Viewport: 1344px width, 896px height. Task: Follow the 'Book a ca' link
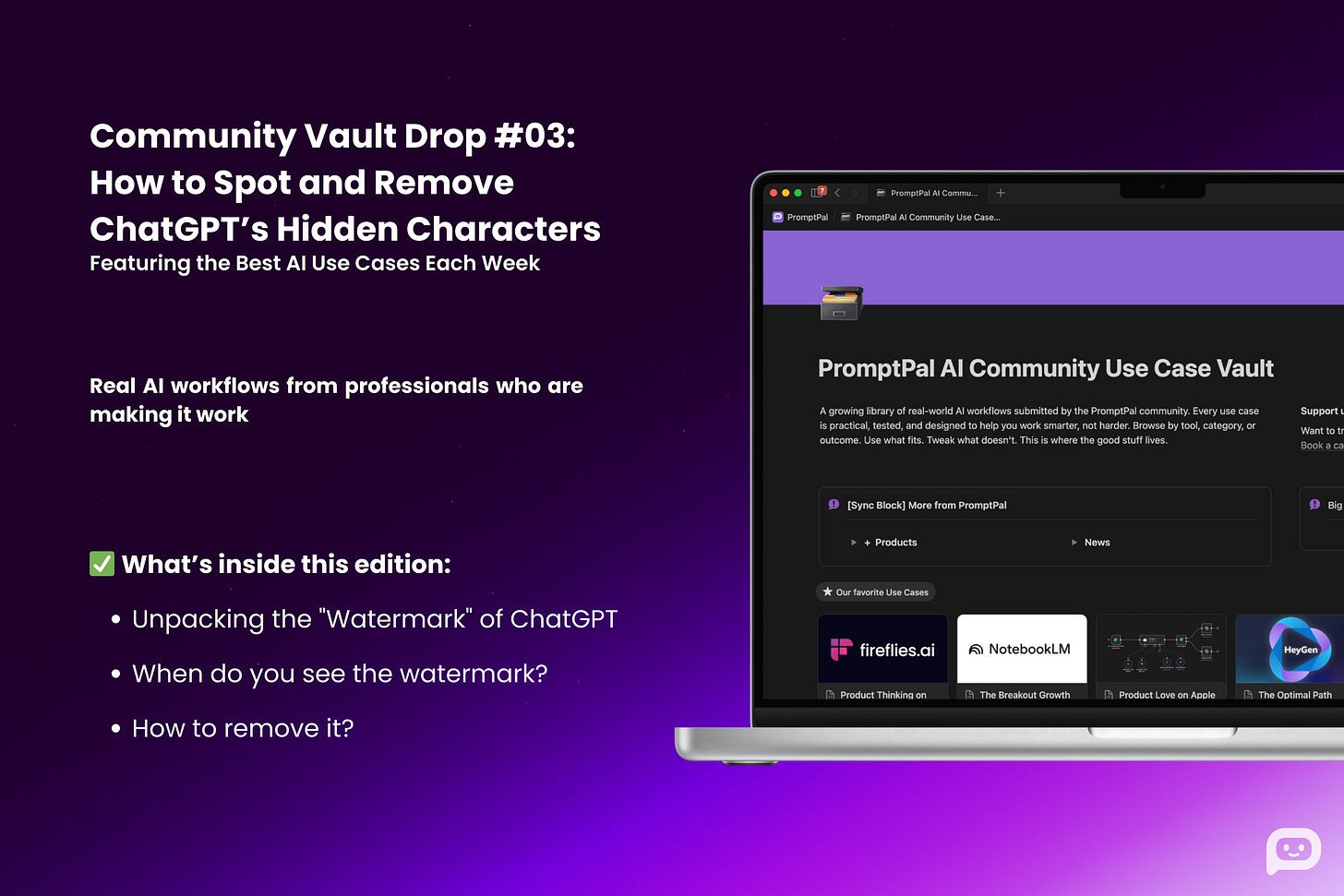point(1322,446)
